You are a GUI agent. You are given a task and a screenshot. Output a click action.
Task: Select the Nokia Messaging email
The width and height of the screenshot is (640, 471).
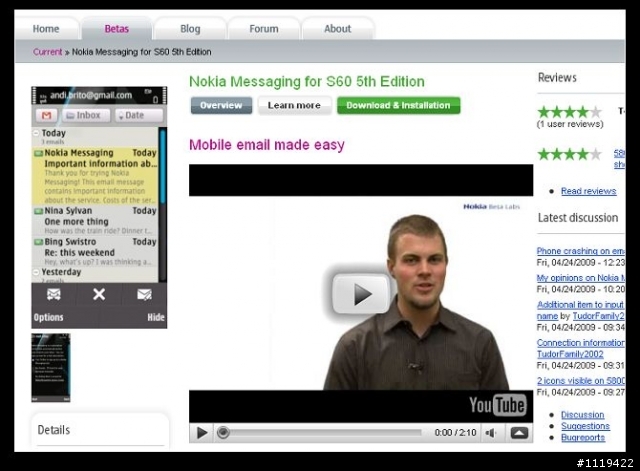[95, 176]
